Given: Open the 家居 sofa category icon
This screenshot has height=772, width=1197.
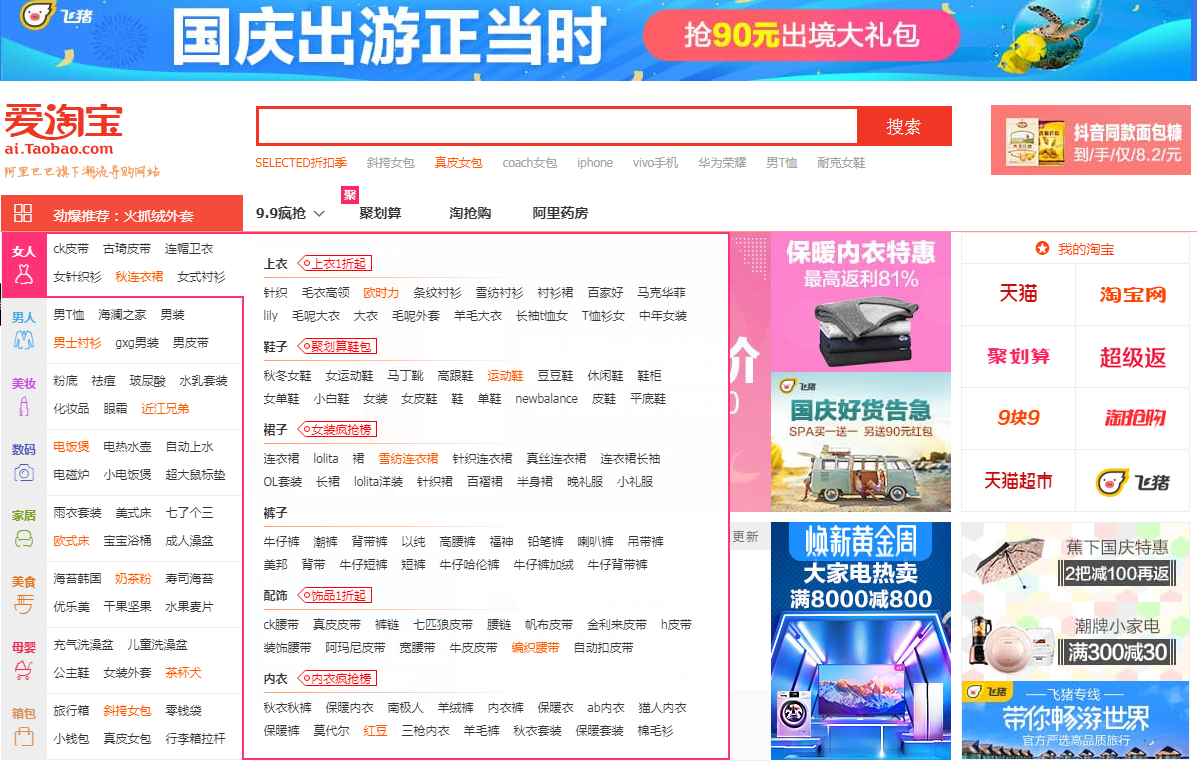Looking at the screenshot, I should [24, 539].
